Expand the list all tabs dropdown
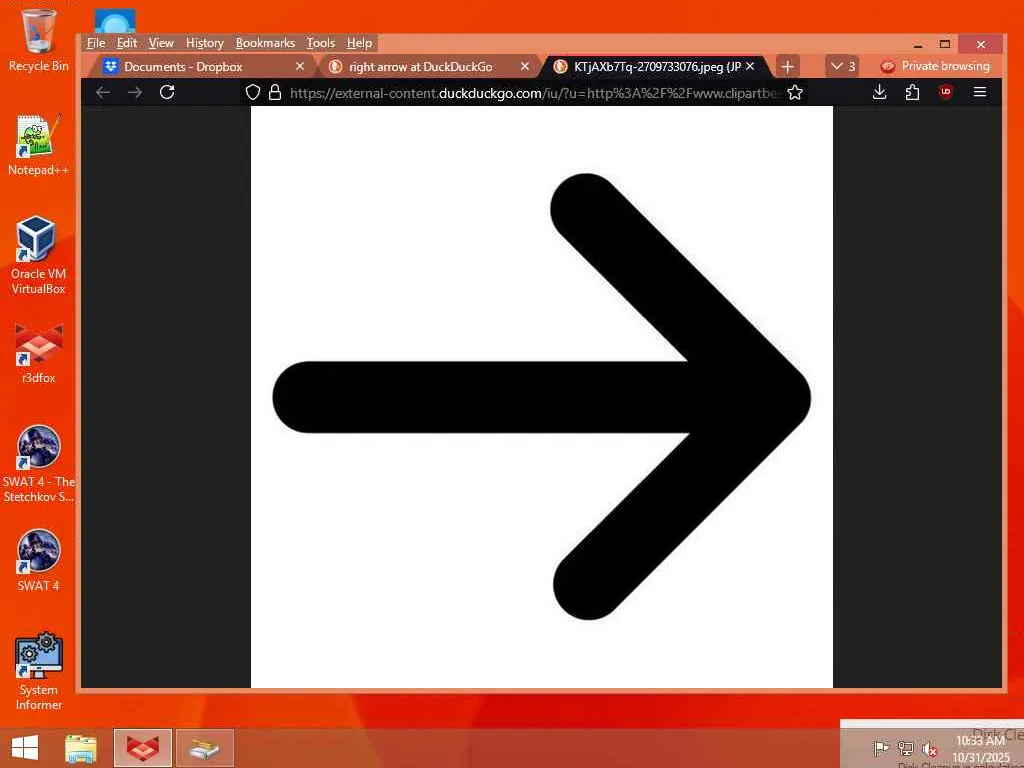Image resolution: width=1024 pixels, height=768 pixels. click(x=842, y=66)
